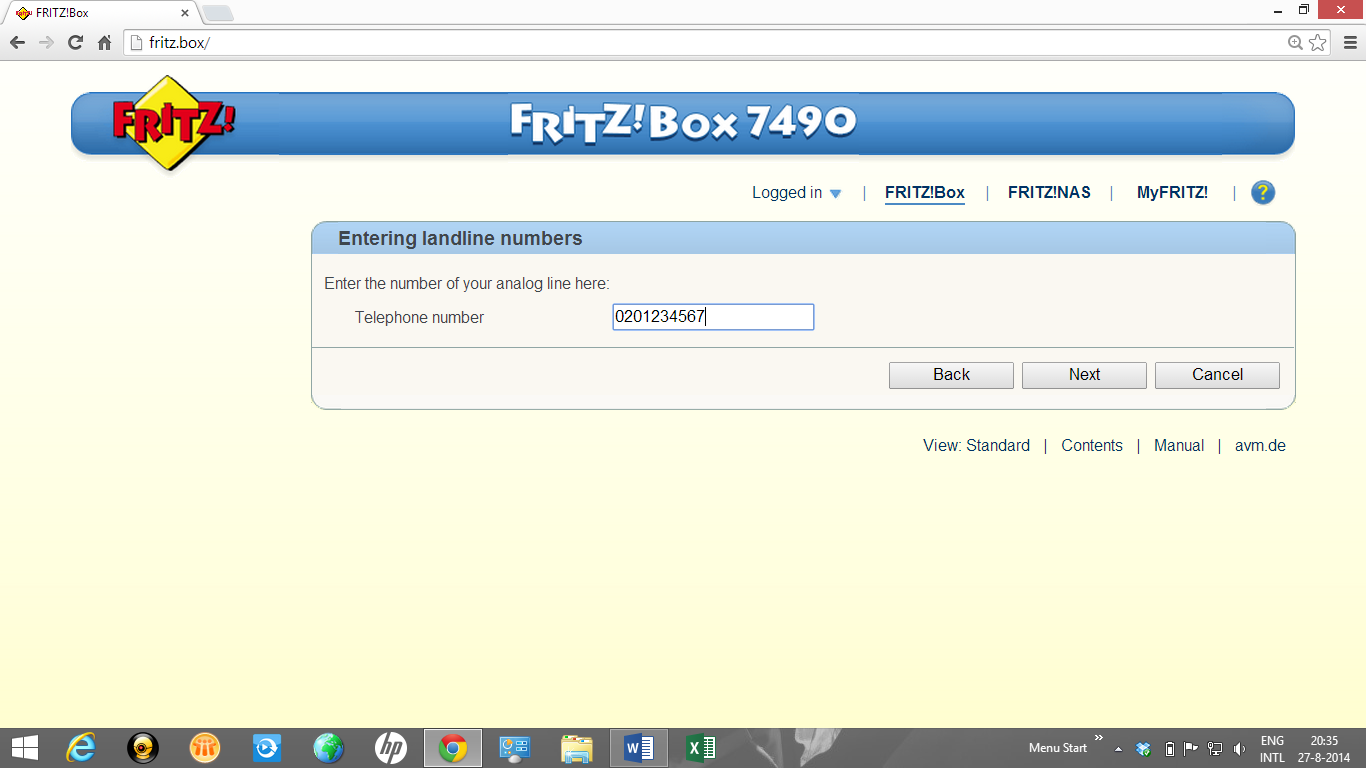The width and height of the screenshot is (1366, 768).
Task: Open the volume speaker tray icon
Action: click(1239, 748)
